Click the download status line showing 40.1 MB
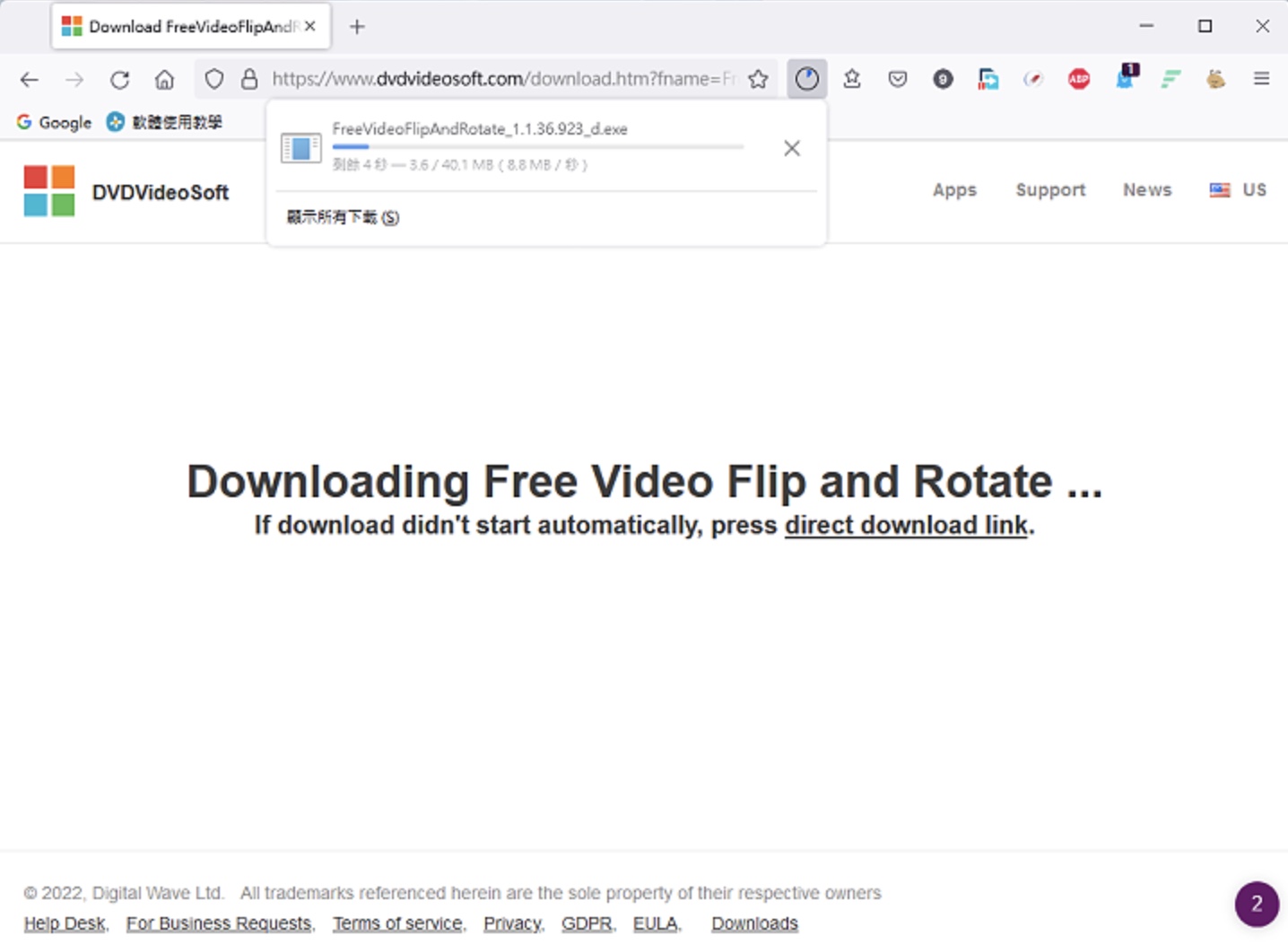Image resolution: width=1288 pixels, height=944 pixels. (460, 165)
